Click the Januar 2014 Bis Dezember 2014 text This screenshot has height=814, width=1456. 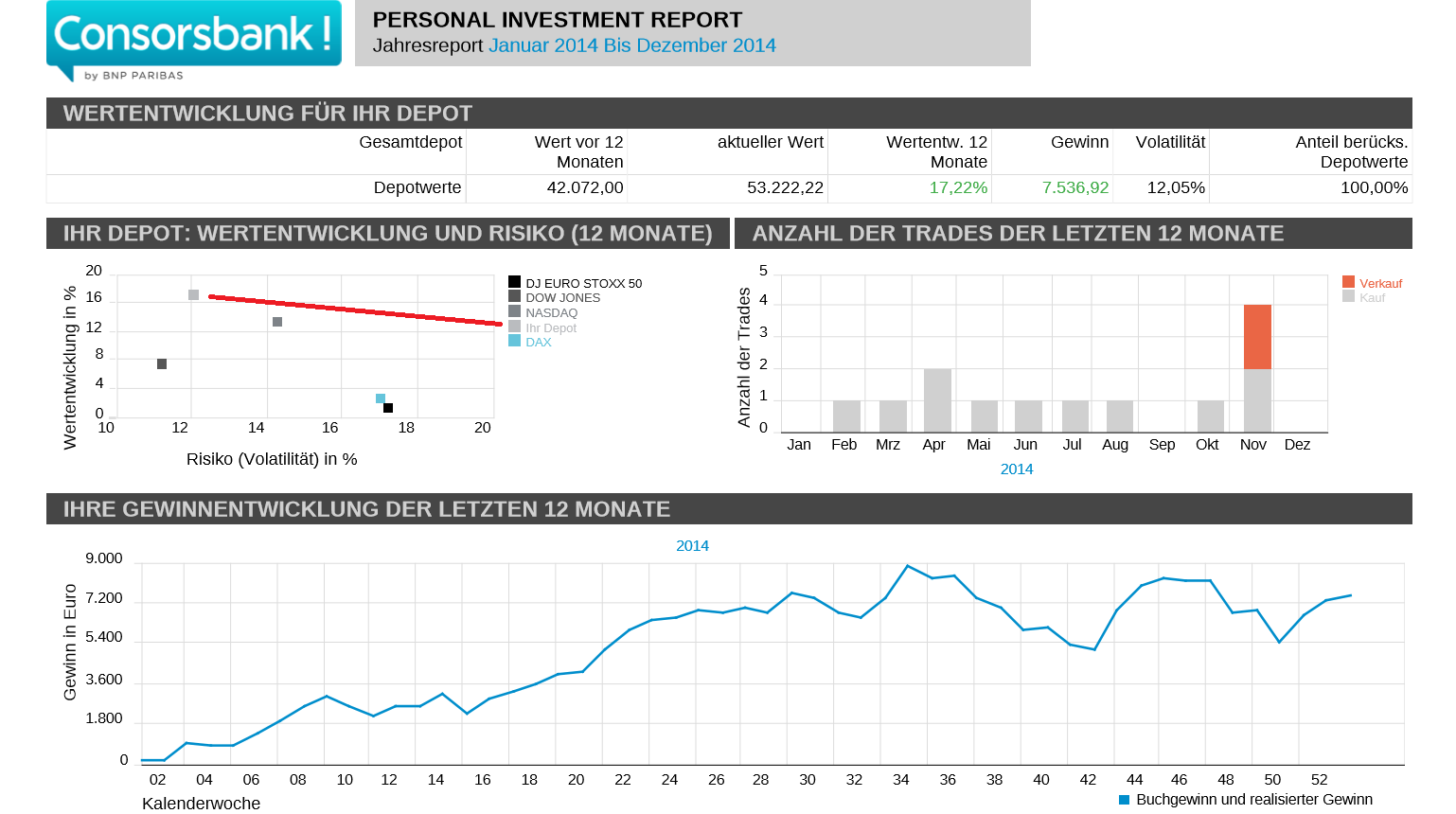click(x=631, y=45)
